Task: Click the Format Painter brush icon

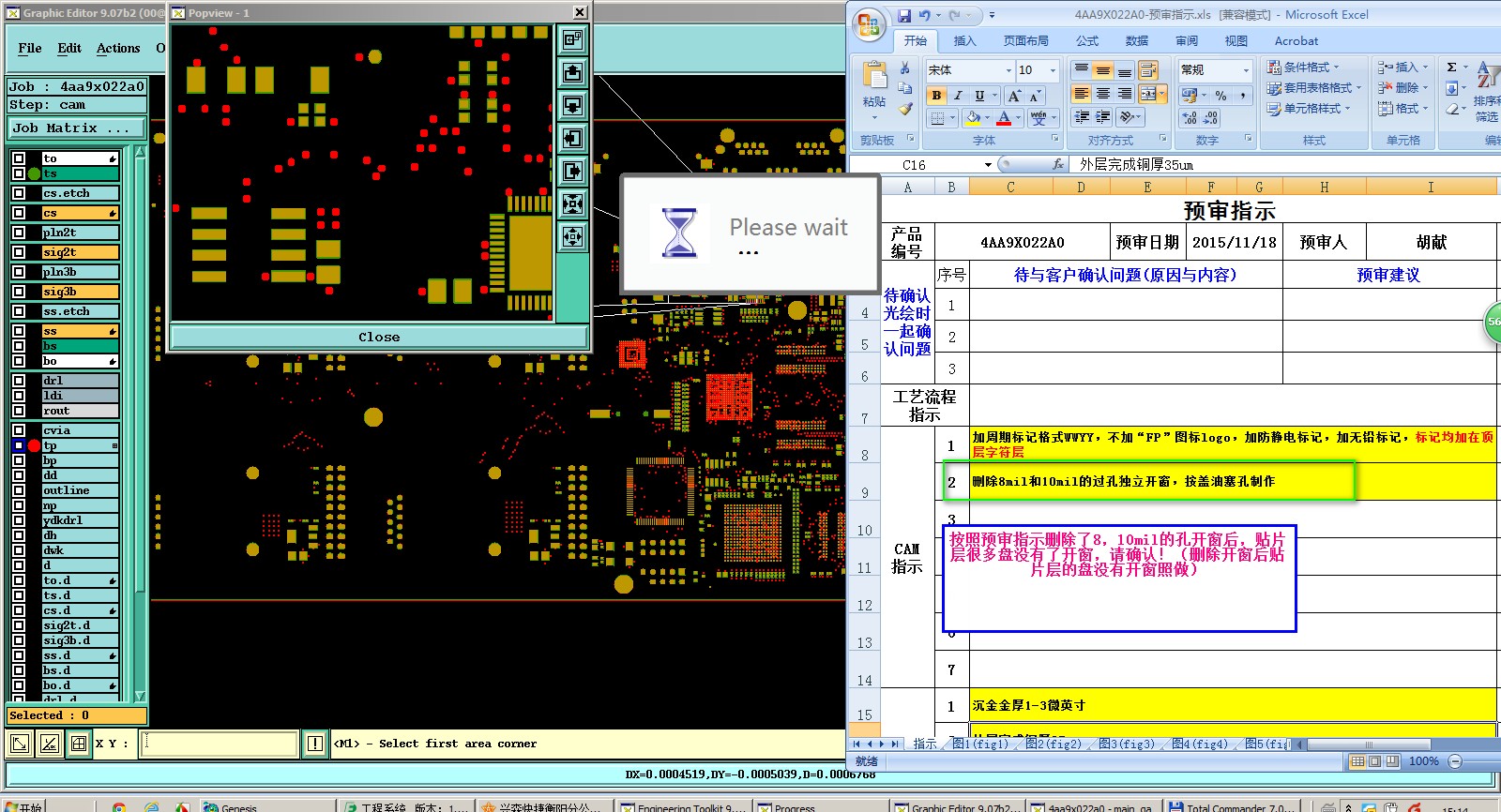Action: coord(905,109)
